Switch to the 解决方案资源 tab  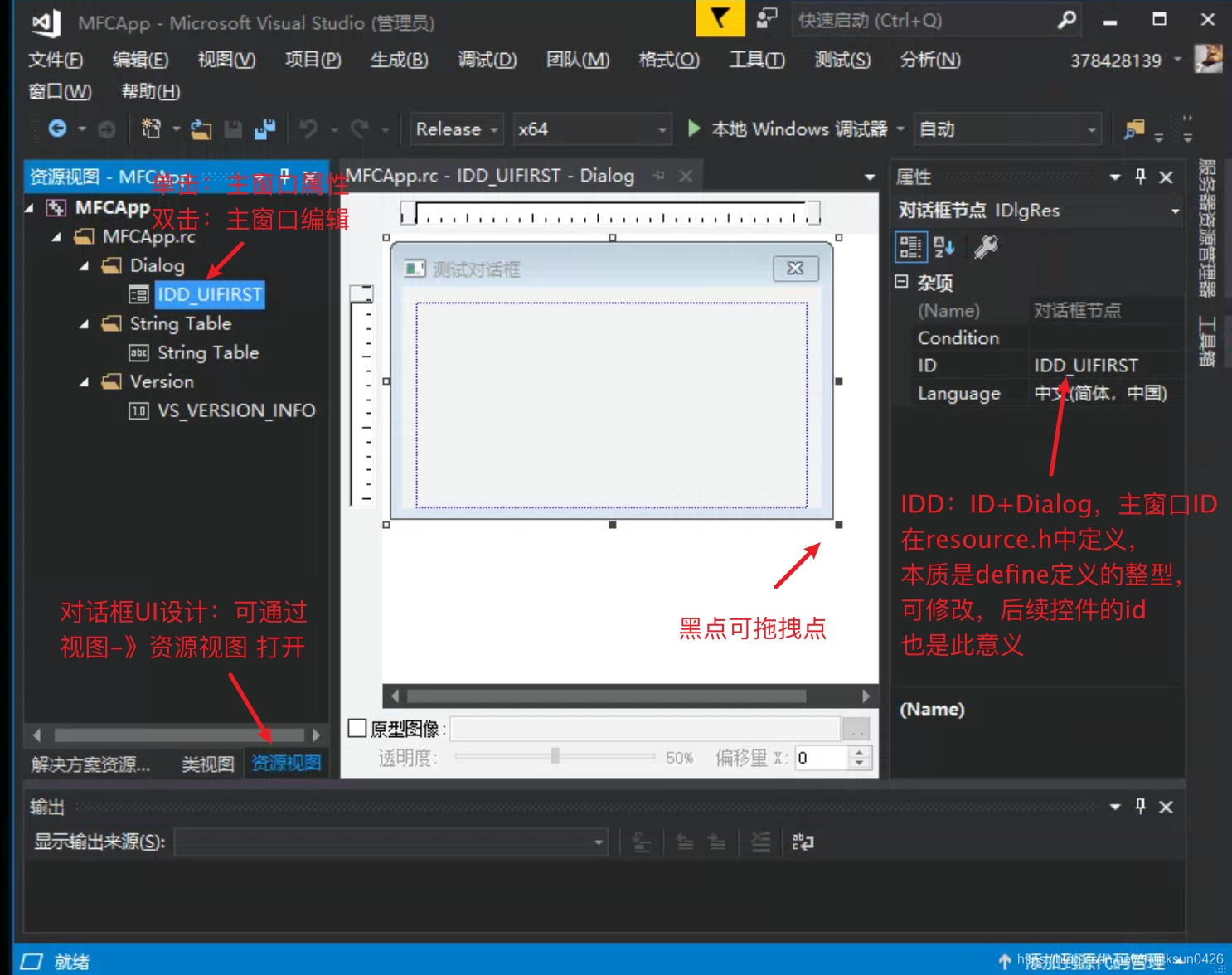pos(91,764)
